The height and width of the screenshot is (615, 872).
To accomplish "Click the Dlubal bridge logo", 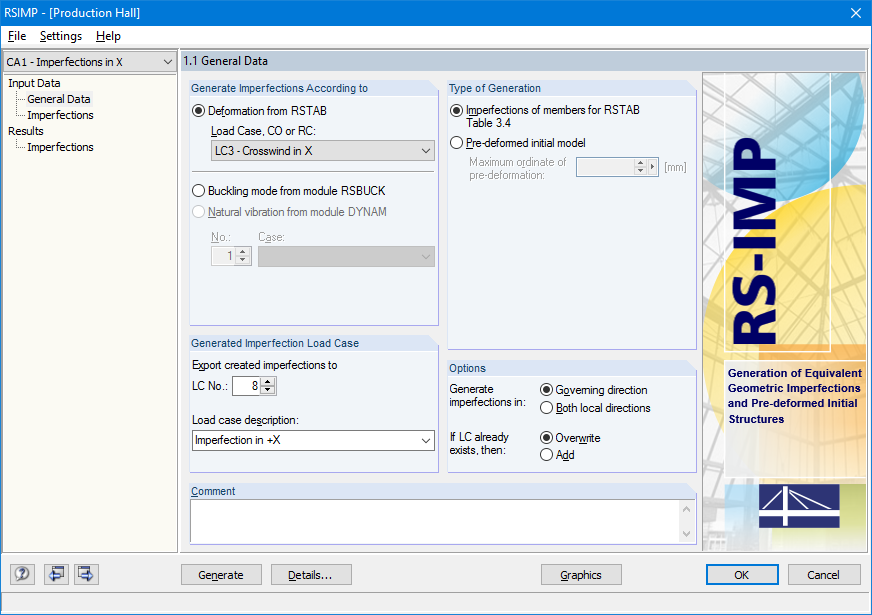I will pyautogui.click(x=799, y=505).
